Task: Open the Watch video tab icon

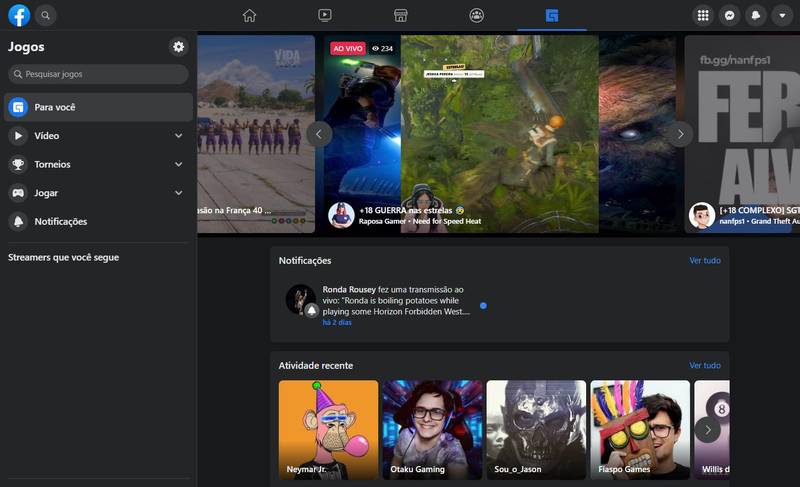Action: coord(324,15)
